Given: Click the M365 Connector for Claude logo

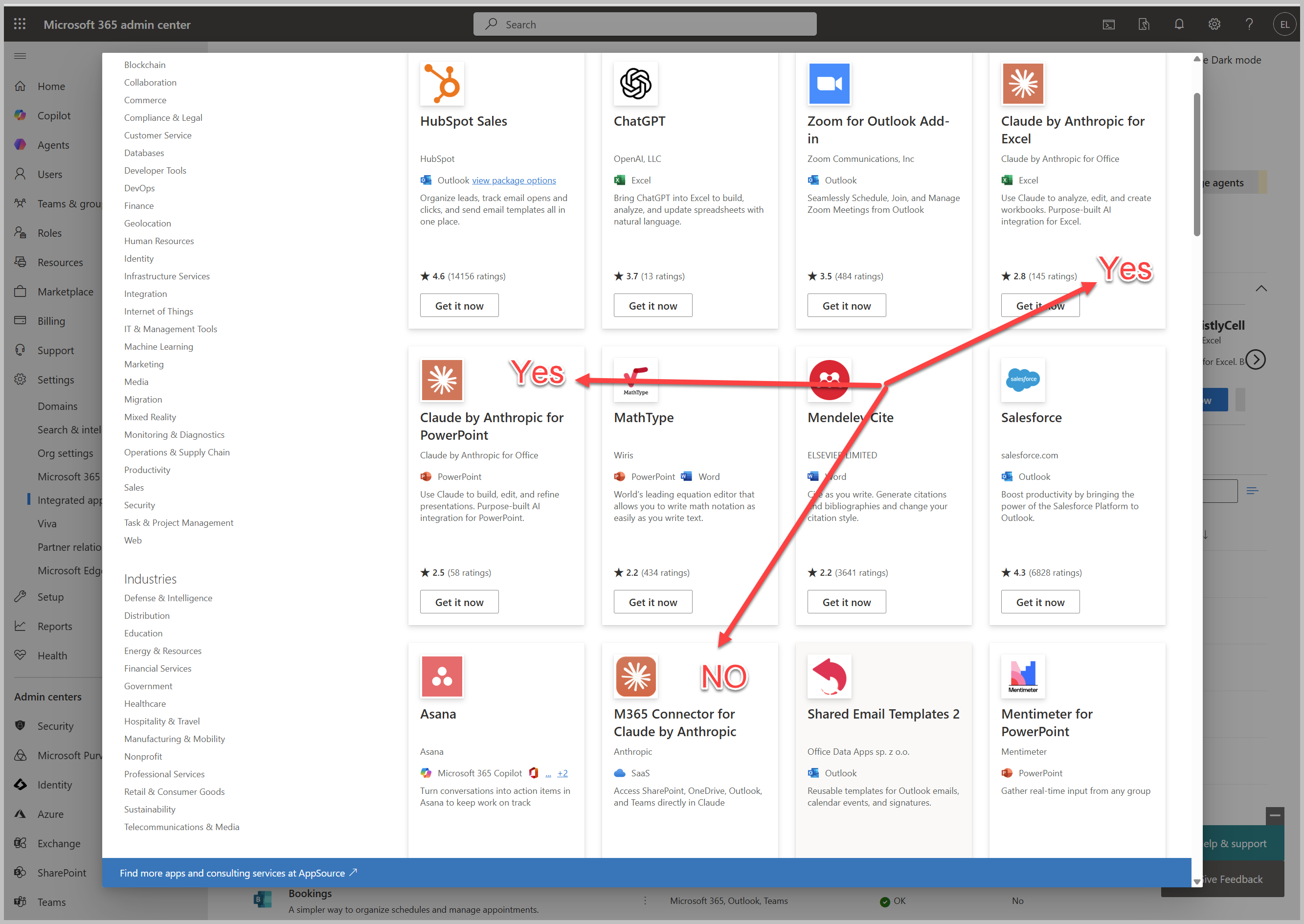Looking at the screenshot, I should [635, 676].
